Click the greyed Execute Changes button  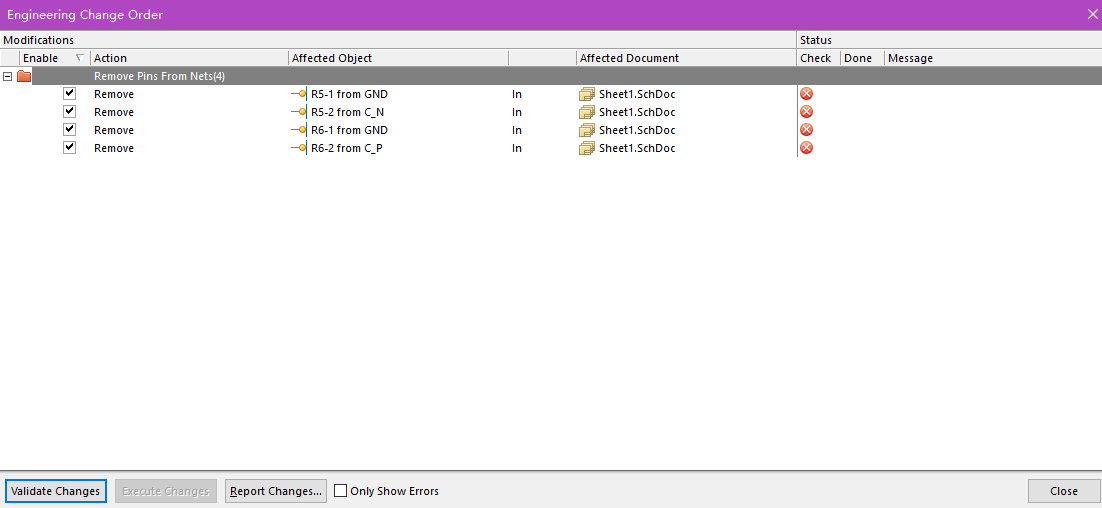[x=166, y=490]
